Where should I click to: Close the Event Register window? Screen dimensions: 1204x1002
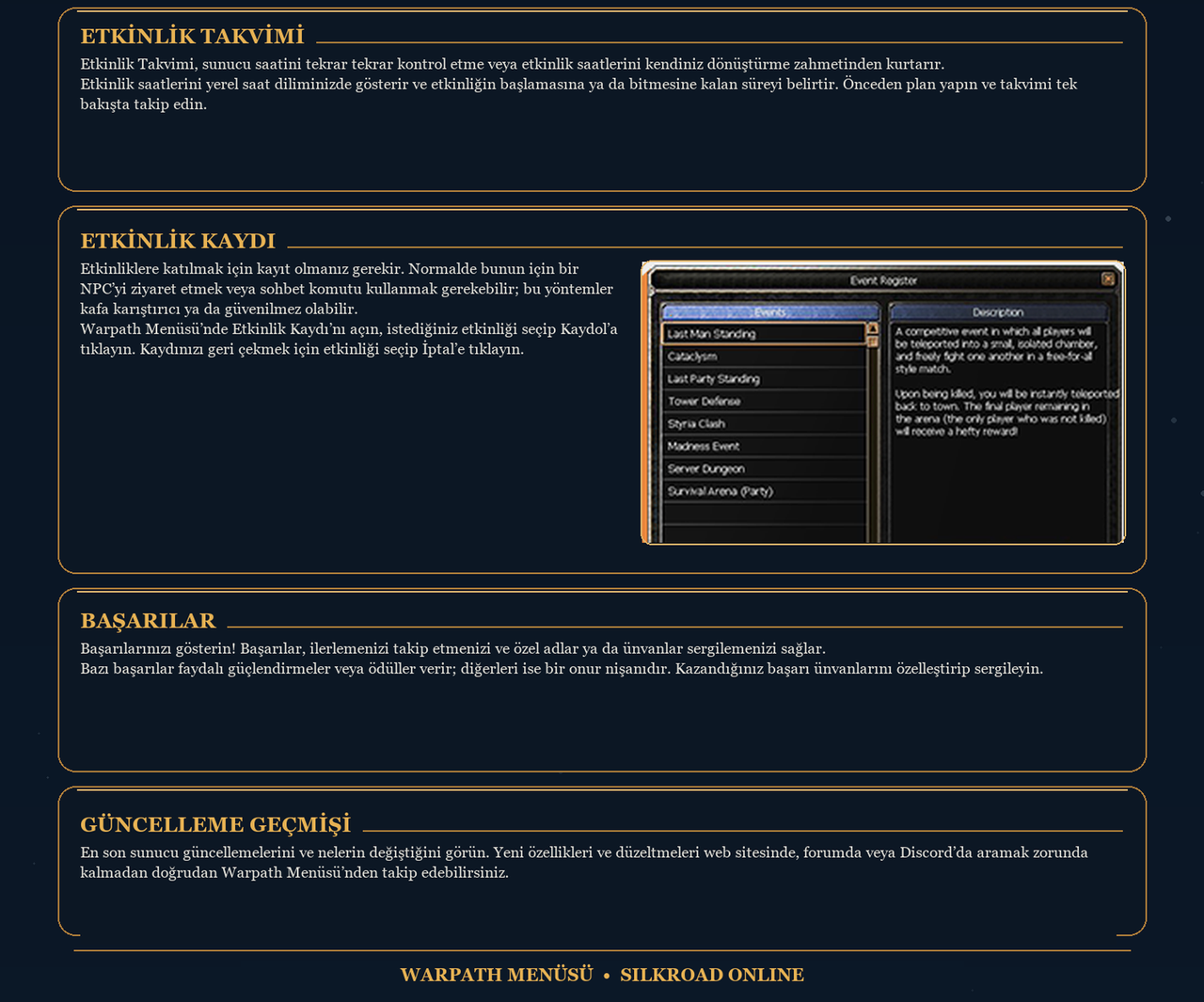pos(1108,279)
